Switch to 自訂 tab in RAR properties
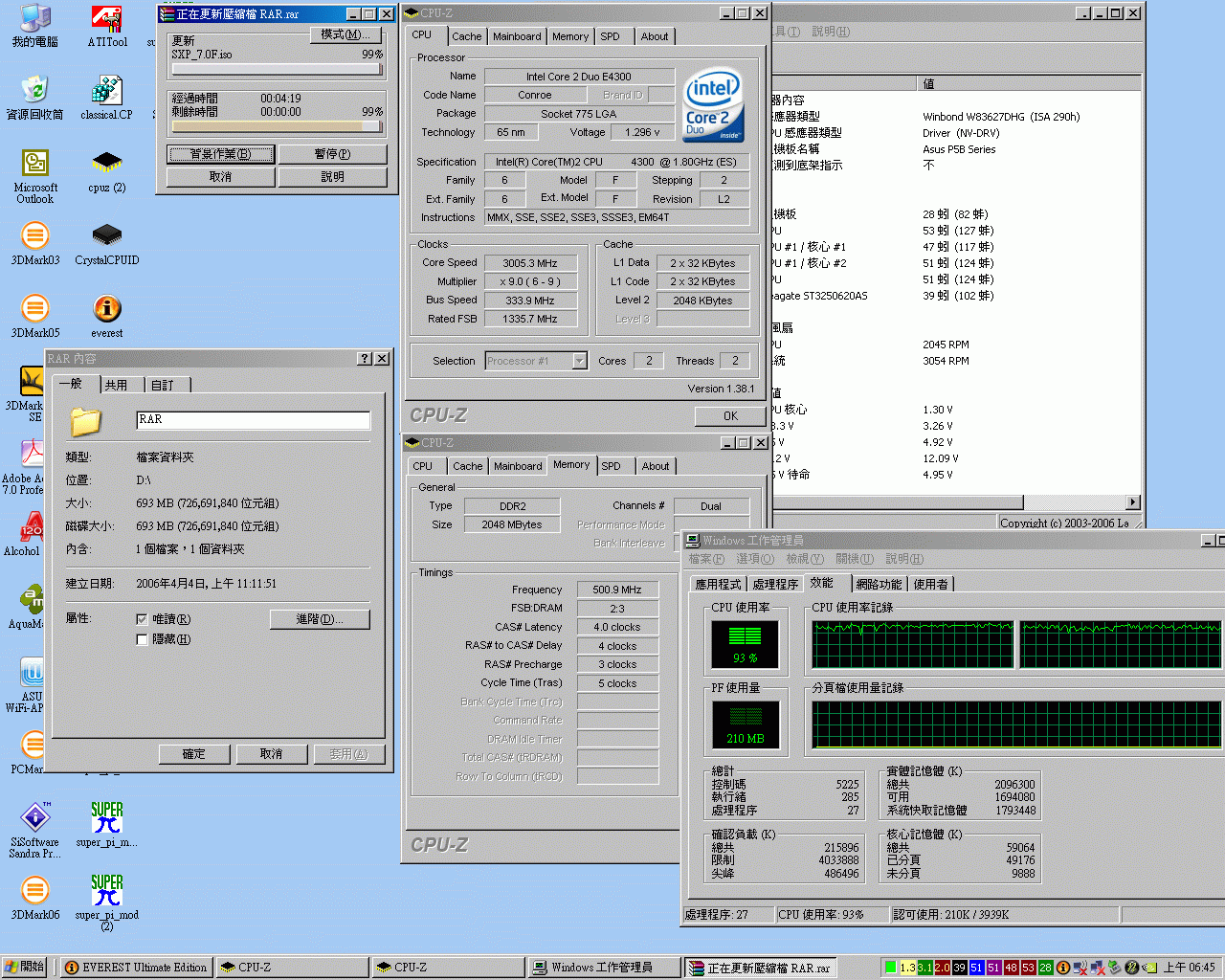The height and width of the screenshot is (980, 1225). click(163, 385)
